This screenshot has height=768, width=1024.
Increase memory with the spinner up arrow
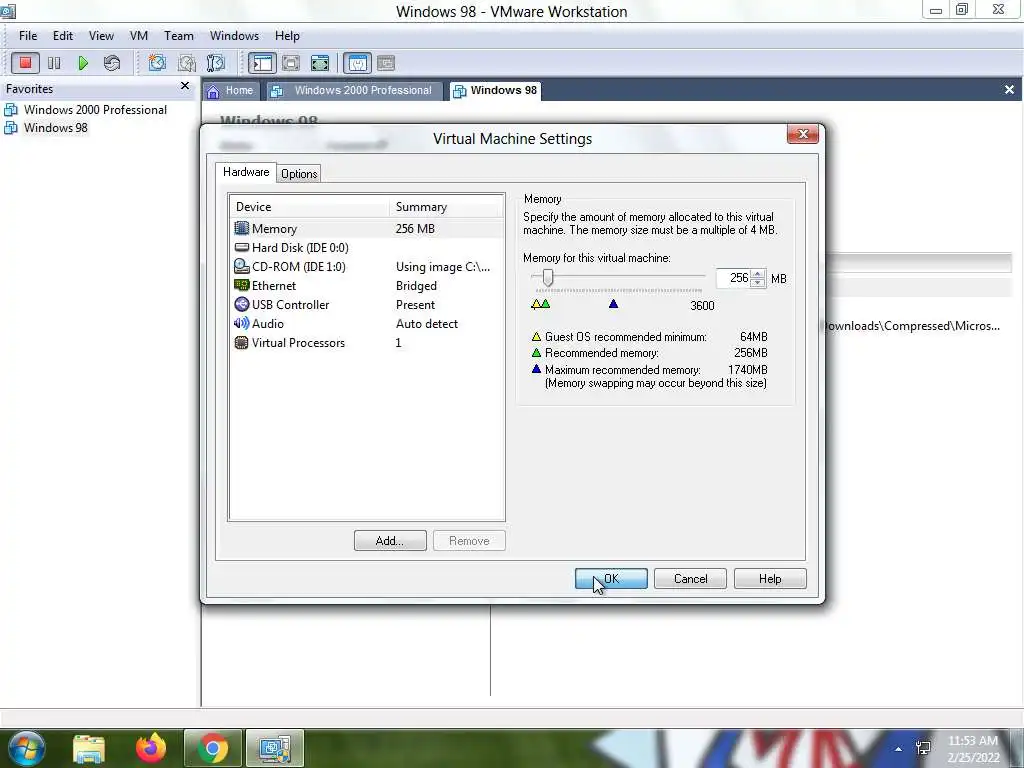click(x=758, y=274)
